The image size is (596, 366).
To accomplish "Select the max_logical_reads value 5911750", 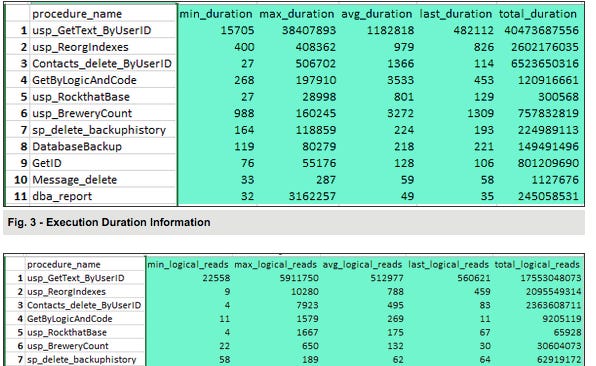I will (299, 278).
